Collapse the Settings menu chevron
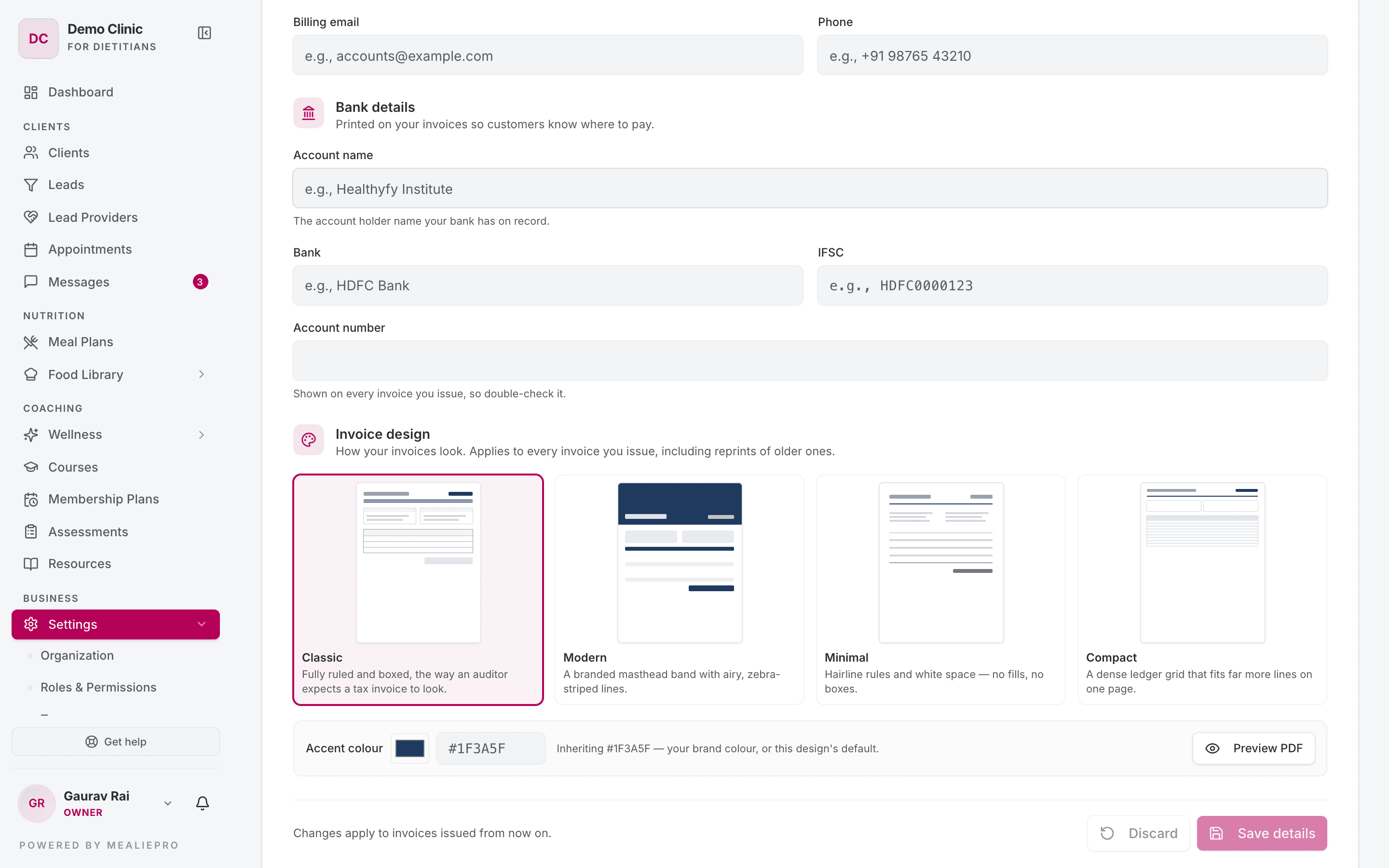Viewport: 1389px width, 868px height. click(x=202, y=624)
